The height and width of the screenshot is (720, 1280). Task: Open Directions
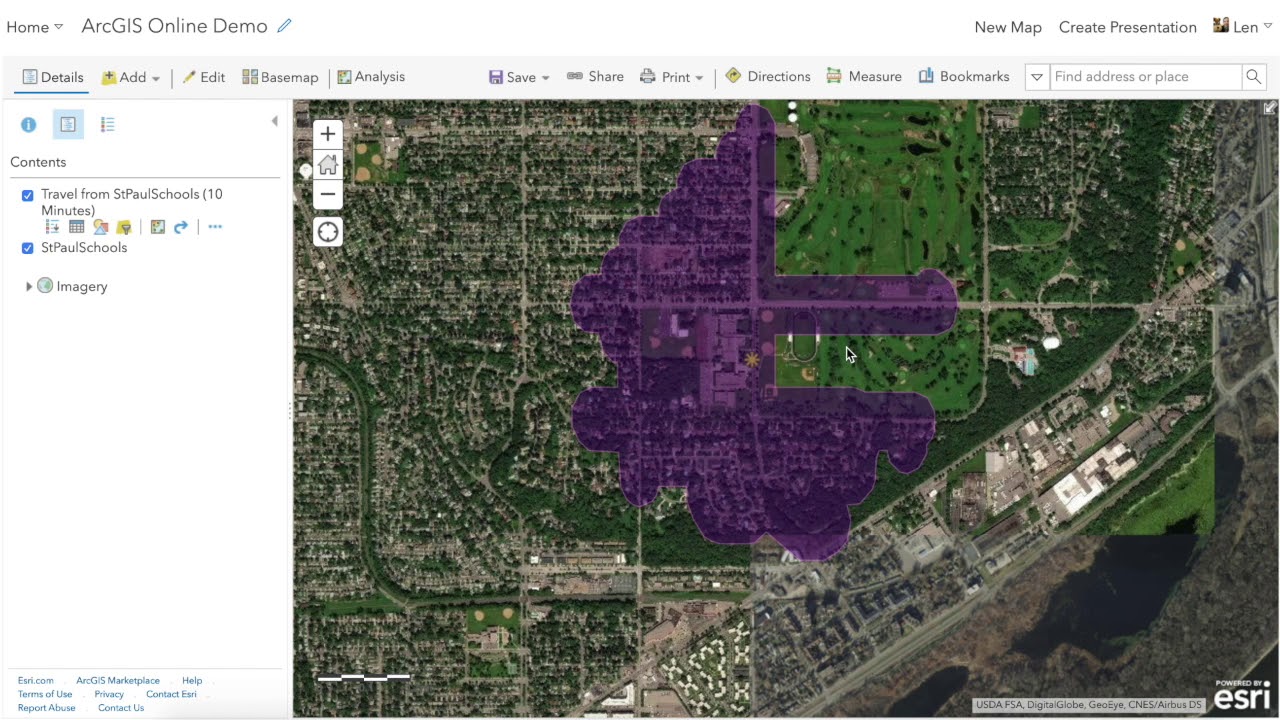768,77
